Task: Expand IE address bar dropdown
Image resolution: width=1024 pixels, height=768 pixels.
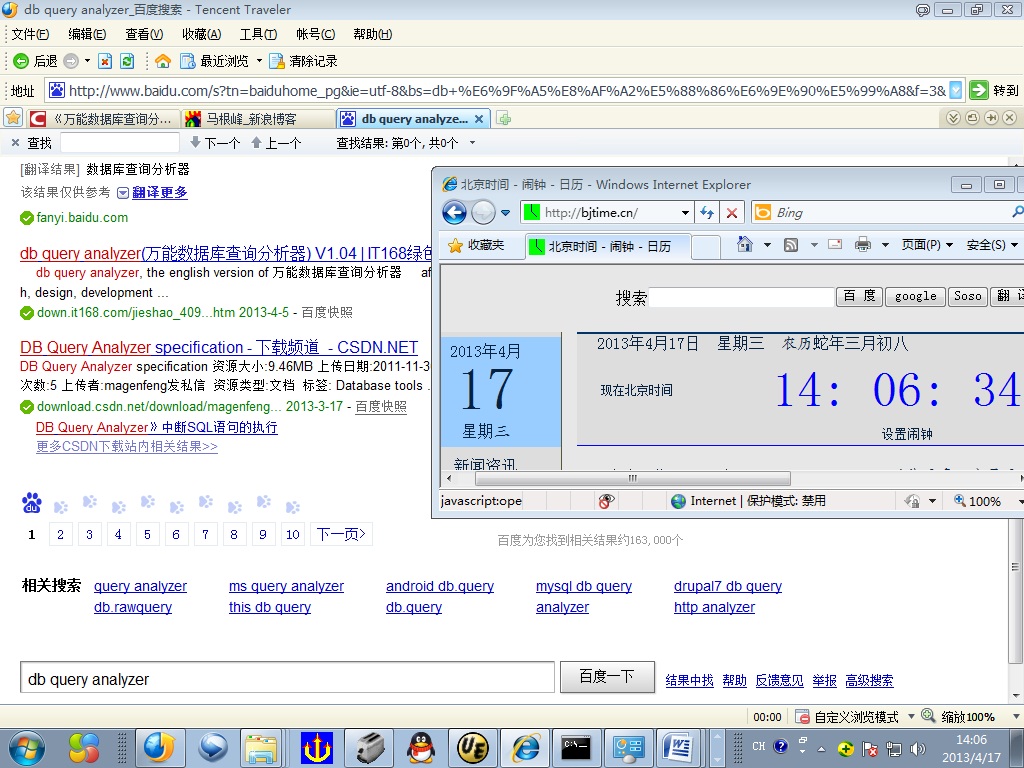Action: [685, 213]
